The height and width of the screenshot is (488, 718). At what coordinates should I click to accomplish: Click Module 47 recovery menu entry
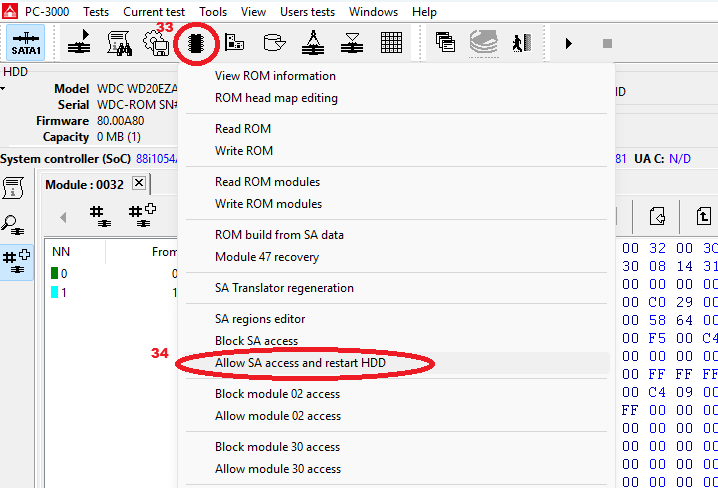pyautogui.click(x=267, y=257)
